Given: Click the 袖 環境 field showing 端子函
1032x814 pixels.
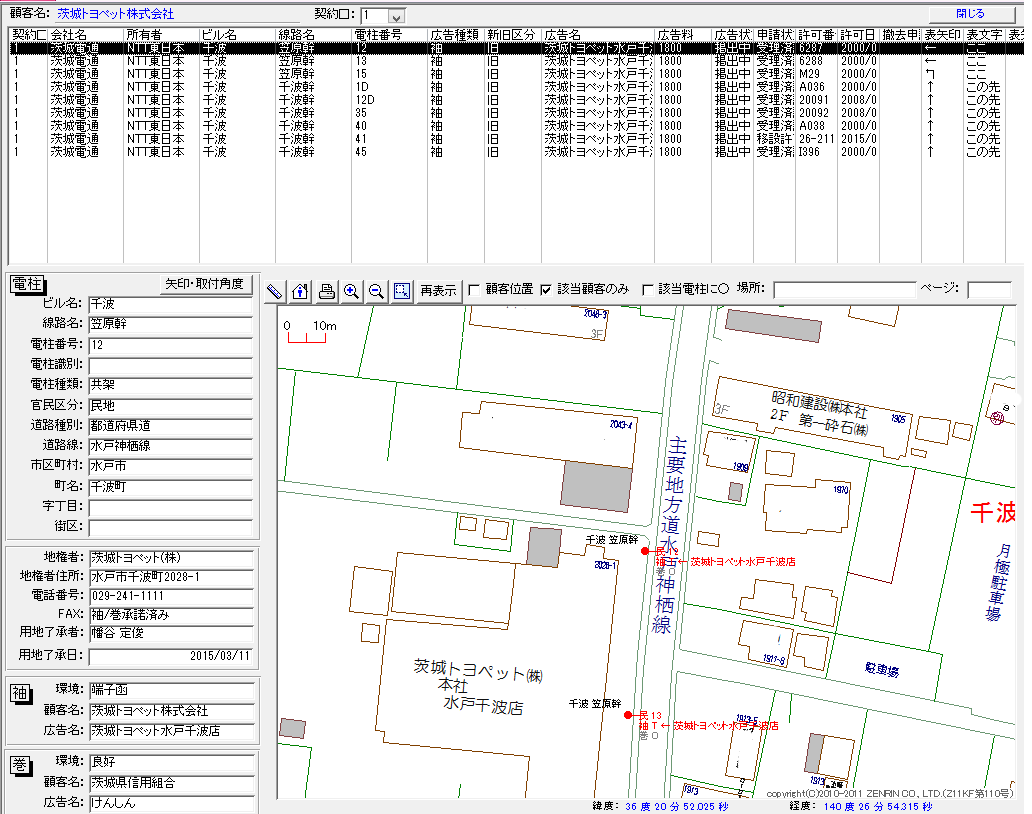Looking at the screenshot, I should [x=172, y=690].
